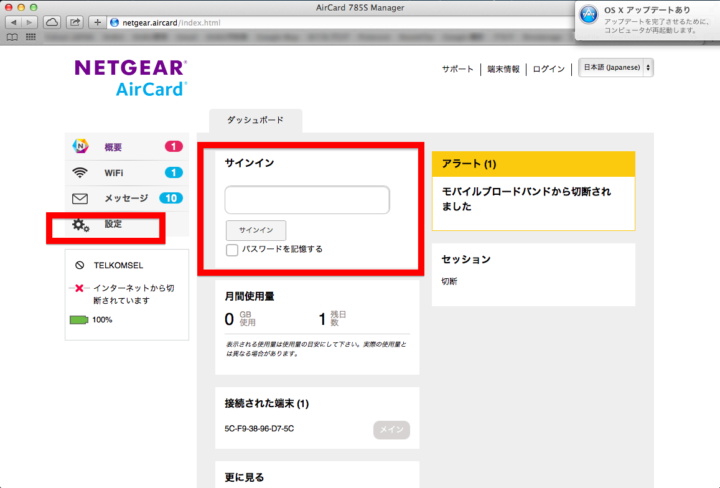
Task: Click the netgear.aircard address bar
Action: pyautogui.click(x=340, y=22)
